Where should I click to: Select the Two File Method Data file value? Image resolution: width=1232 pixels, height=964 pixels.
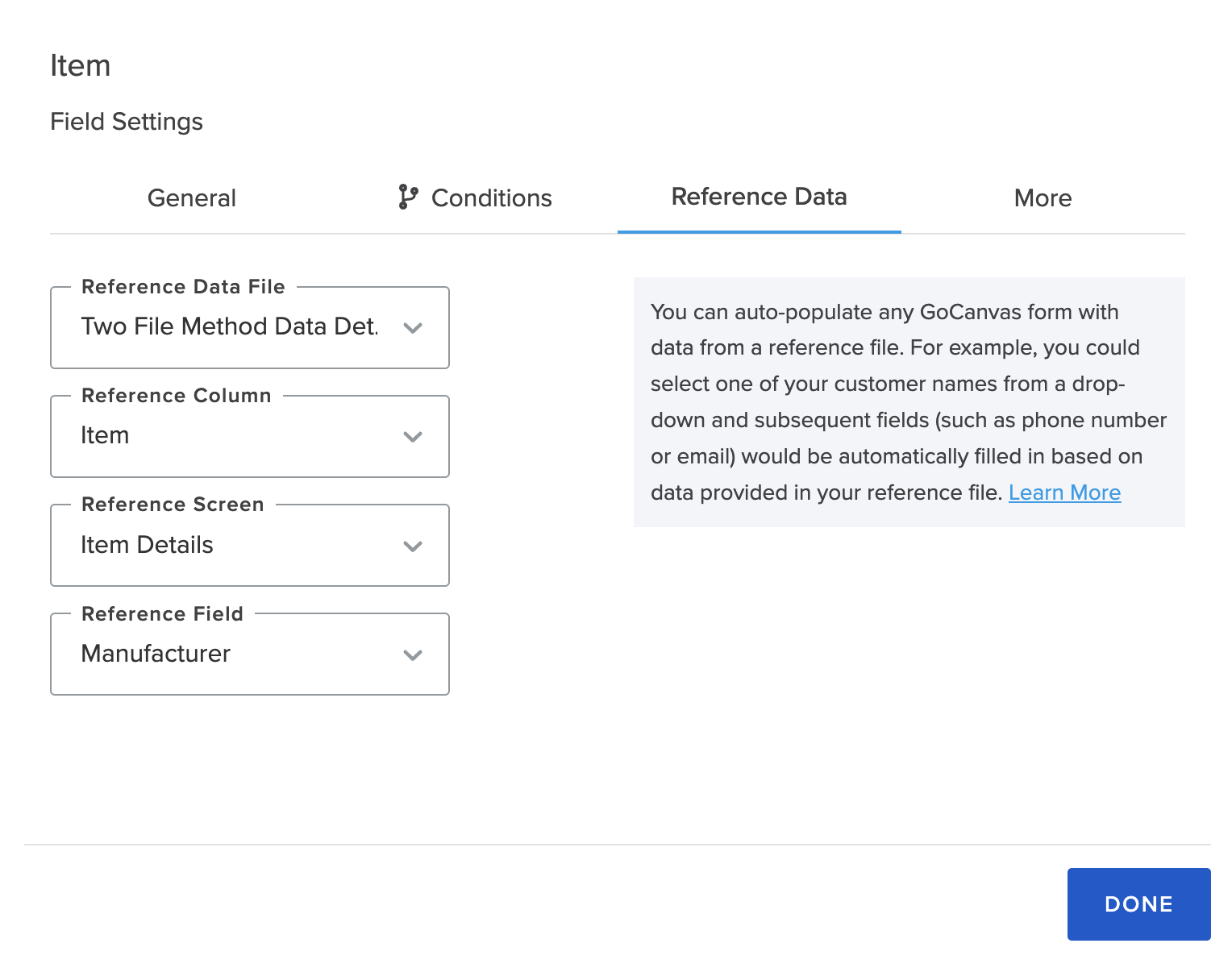point(229,327)
